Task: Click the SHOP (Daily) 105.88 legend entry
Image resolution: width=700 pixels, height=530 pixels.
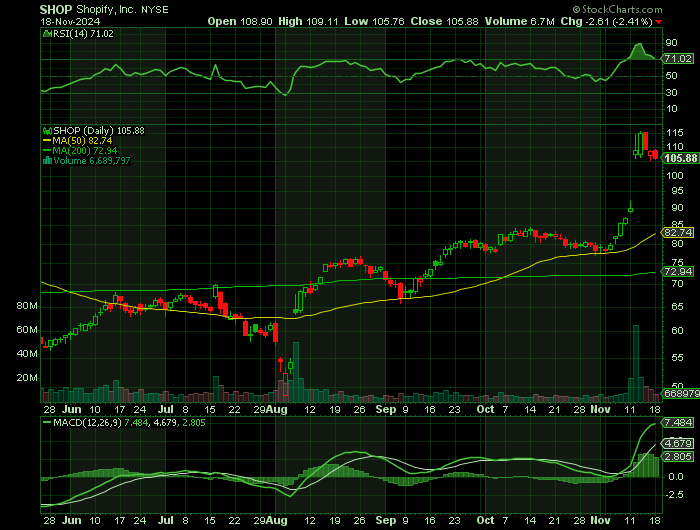Action: coord(99,131)
